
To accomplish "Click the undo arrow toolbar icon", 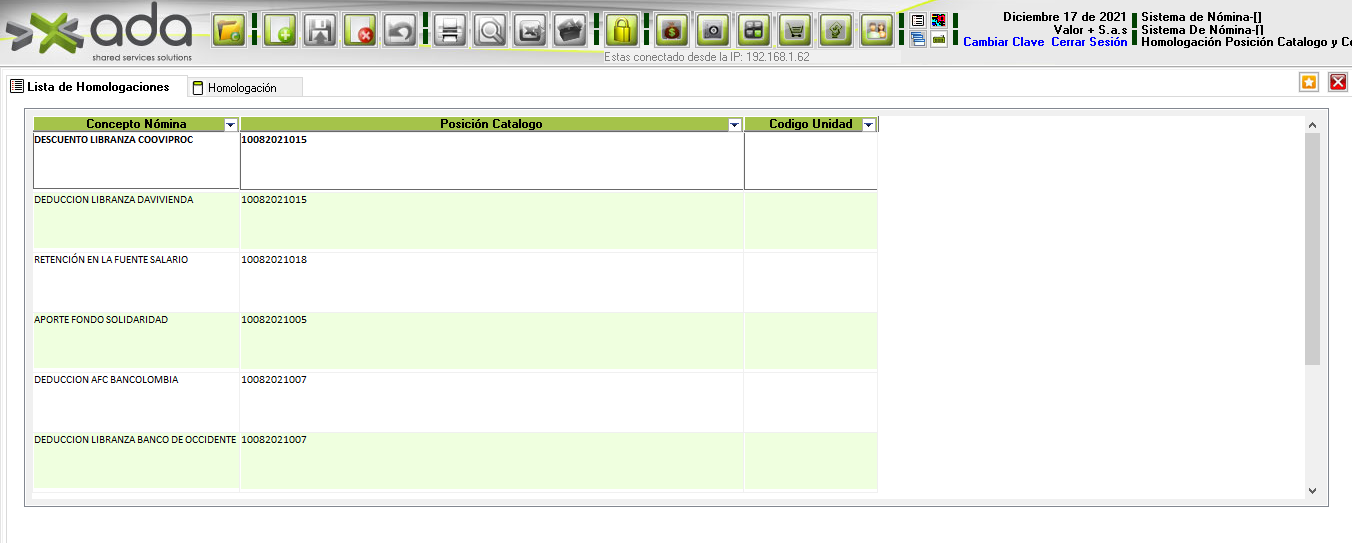I will [400, 30].
